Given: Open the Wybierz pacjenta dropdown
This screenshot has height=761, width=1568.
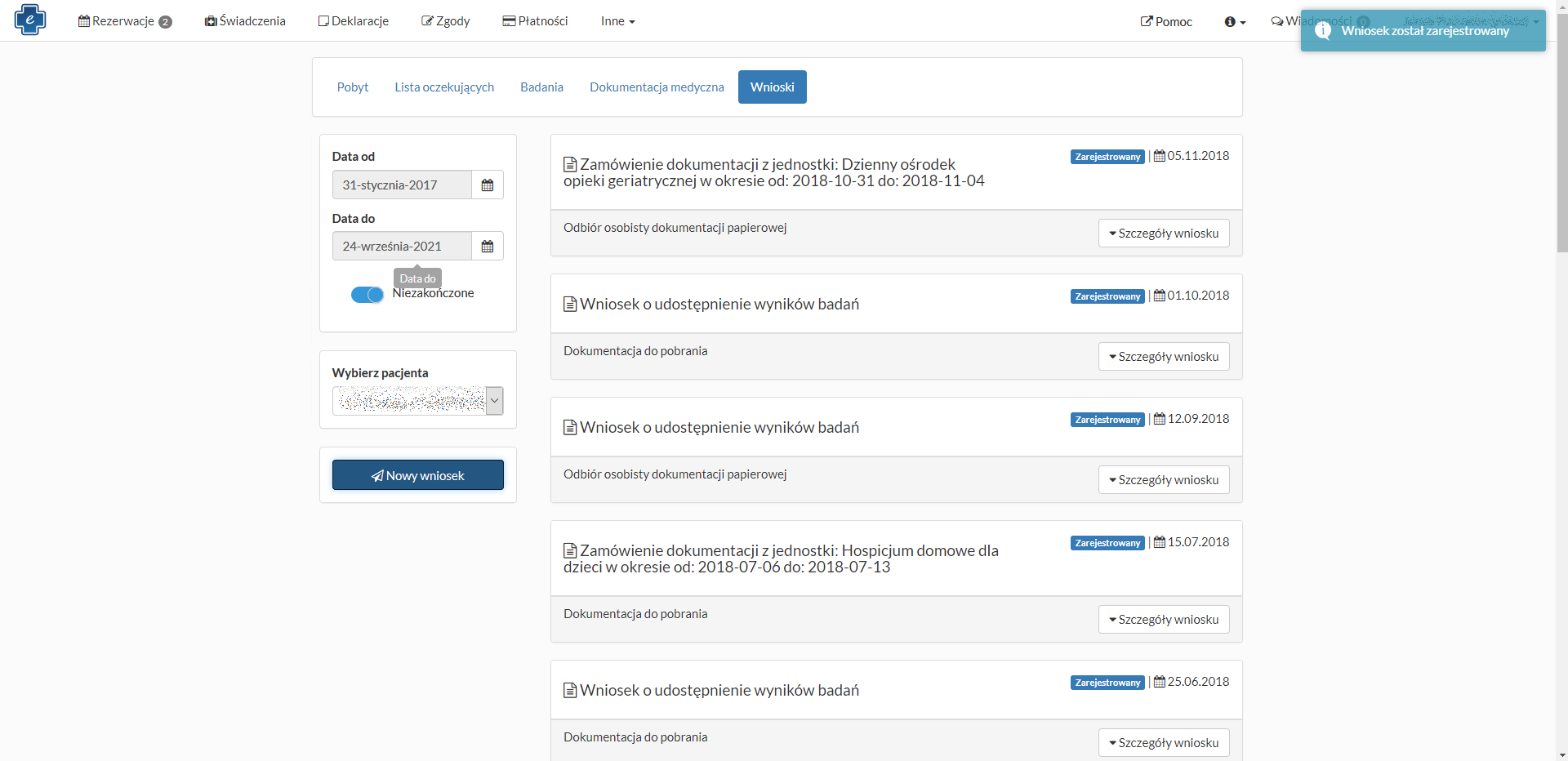Looking at the screenshot, I should pos(494,401).
